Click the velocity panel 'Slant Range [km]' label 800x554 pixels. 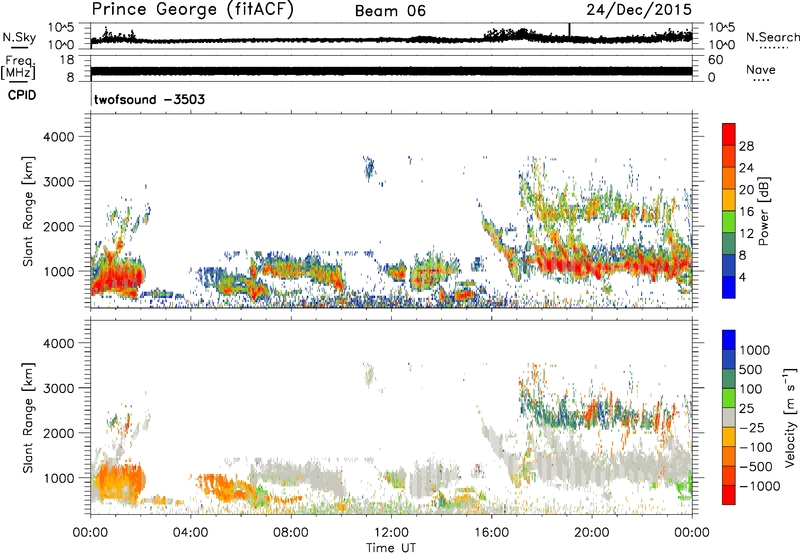pyautogui.click(x=28, y=417)
